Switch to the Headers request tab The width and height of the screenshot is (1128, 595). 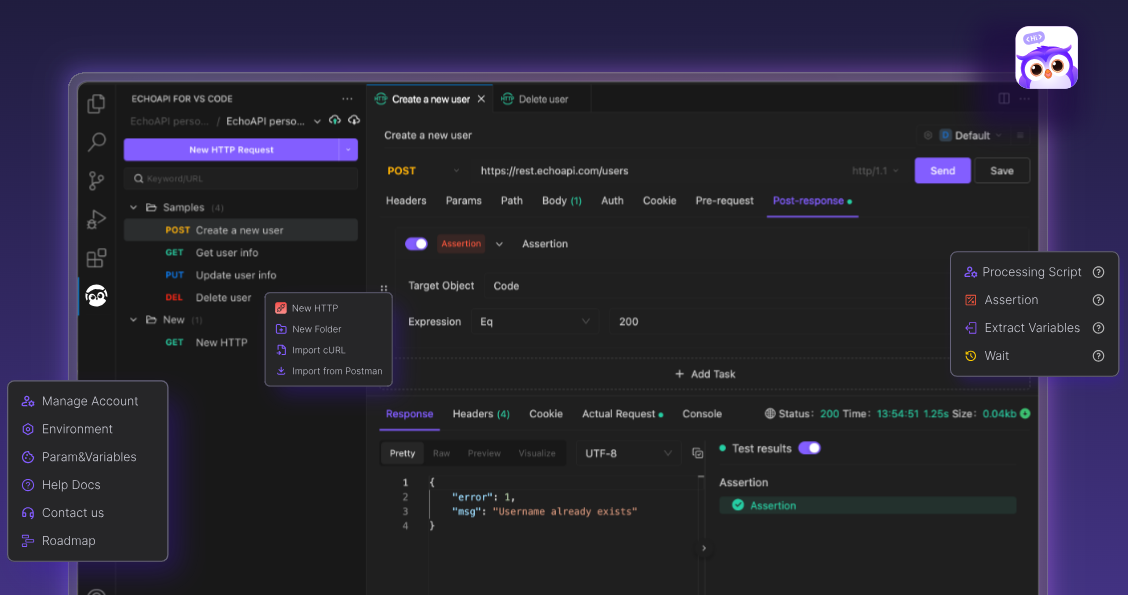tap(406, 201)
